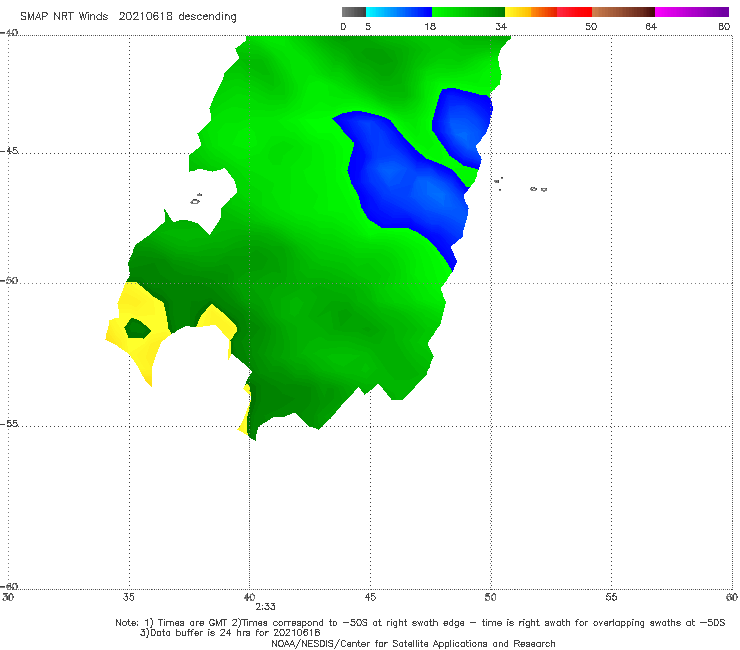Screen dimensions: 740x650
Task: Click the "NOAA/NESDIS/Center for Satellite Applications and Research" credit
Action: 413,644
